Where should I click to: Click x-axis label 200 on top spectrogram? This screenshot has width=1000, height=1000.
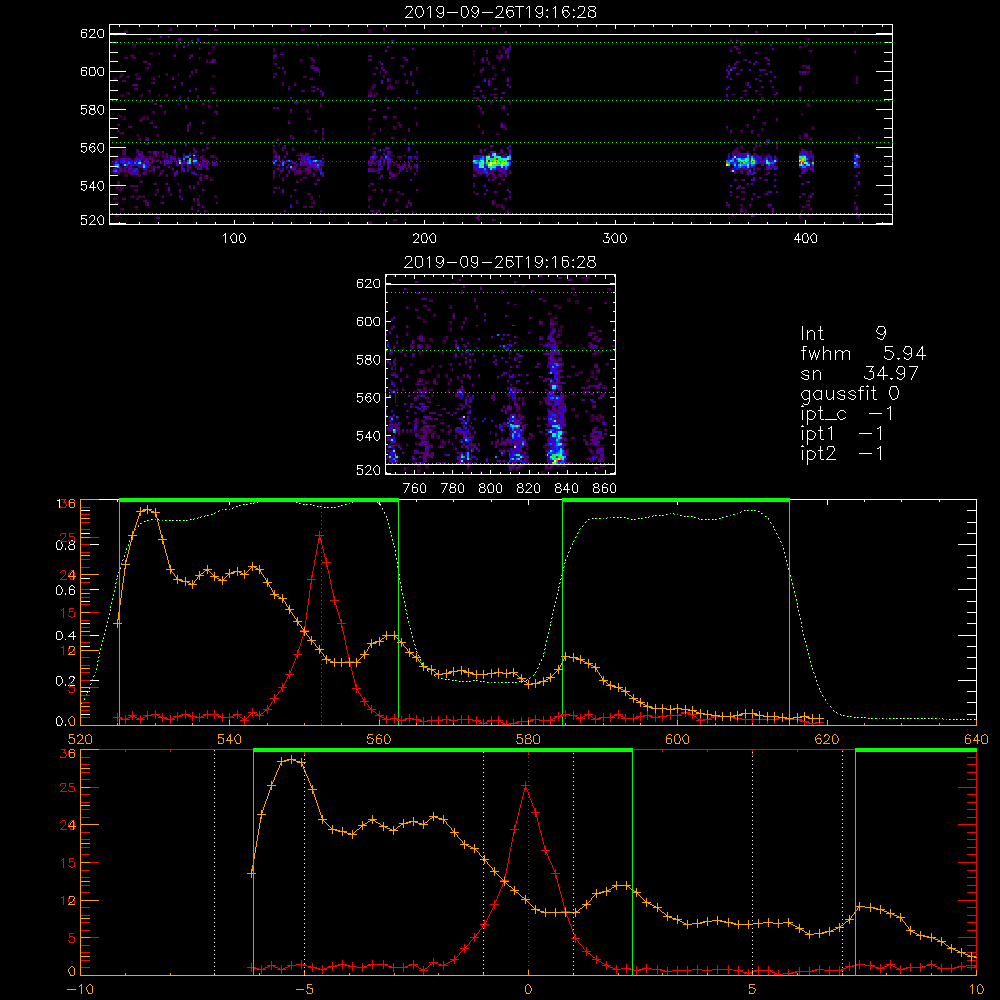(x=424, y=239)
